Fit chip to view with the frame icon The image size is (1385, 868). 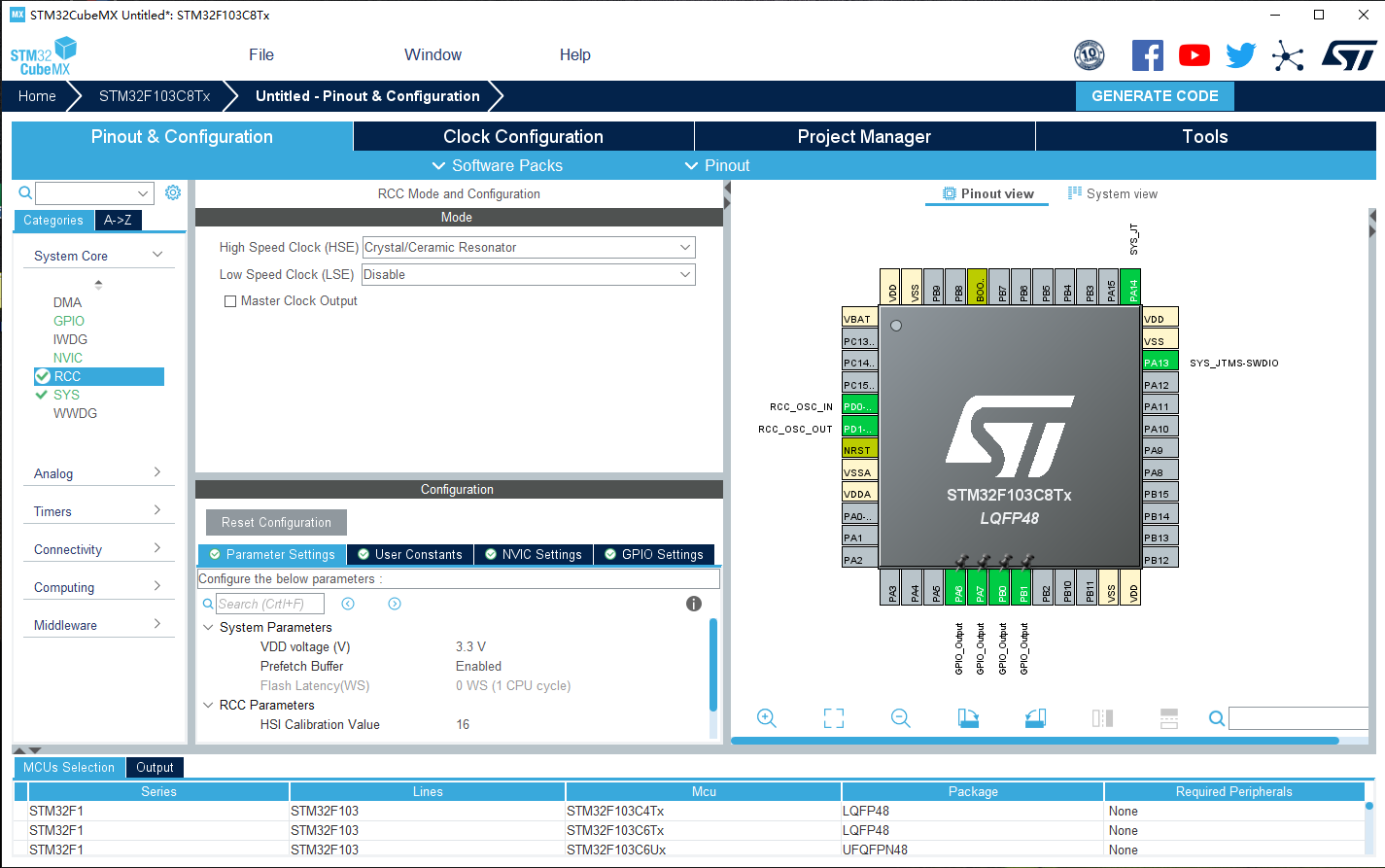coord(834,718)
